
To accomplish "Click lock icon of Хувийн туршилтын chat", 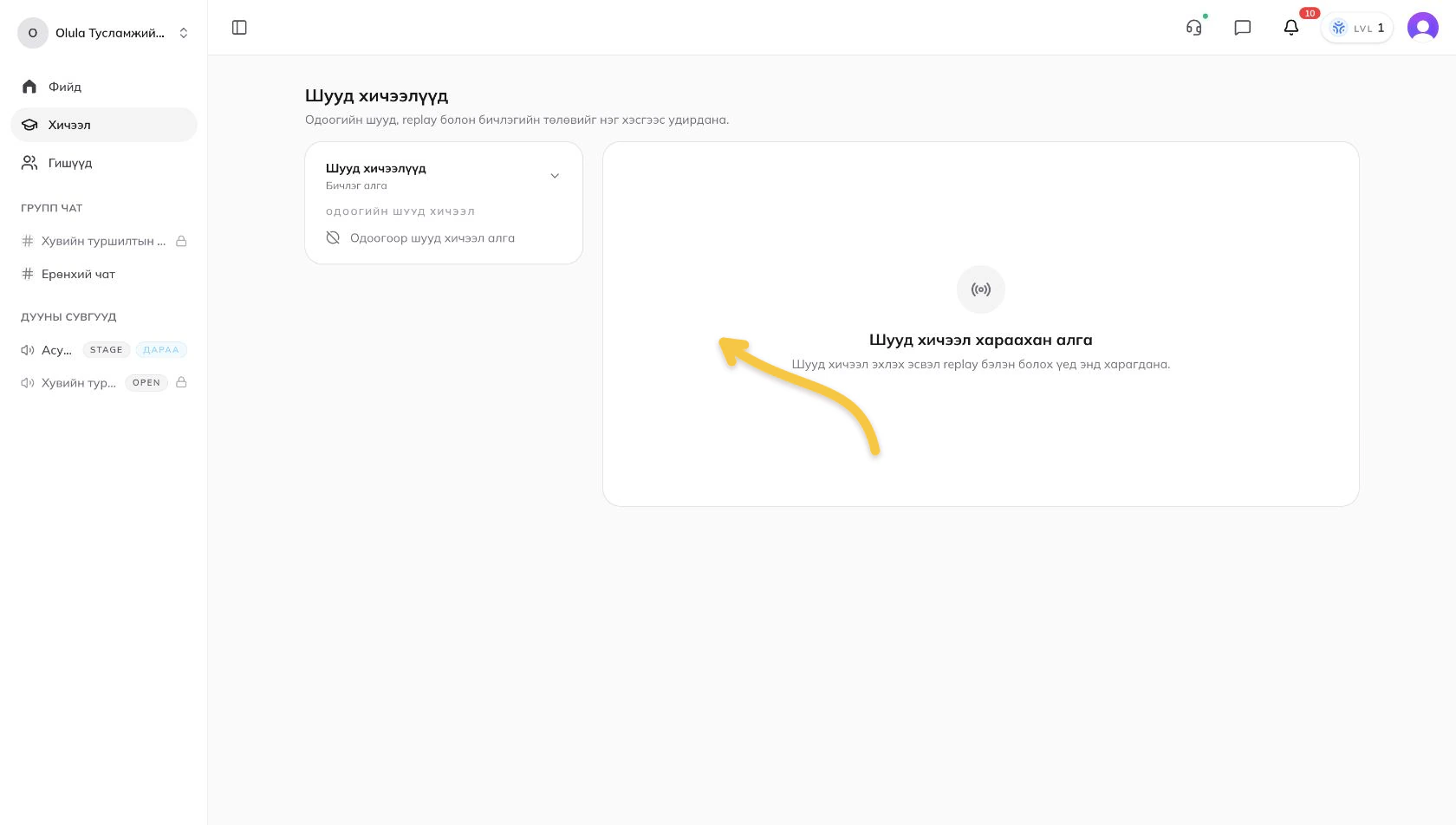I will pos(182,241).
